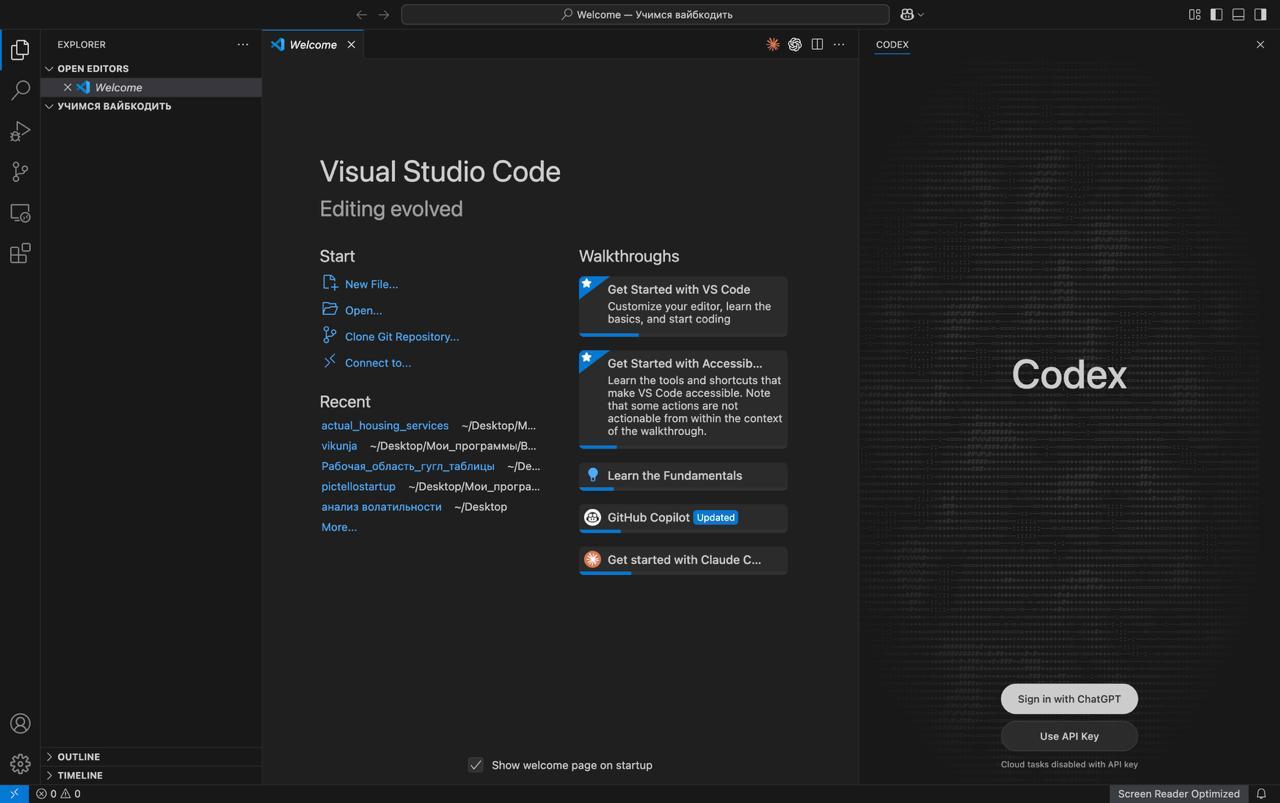Select the CODEX panel tab
Screen dimensions: 1280x803
892,44
